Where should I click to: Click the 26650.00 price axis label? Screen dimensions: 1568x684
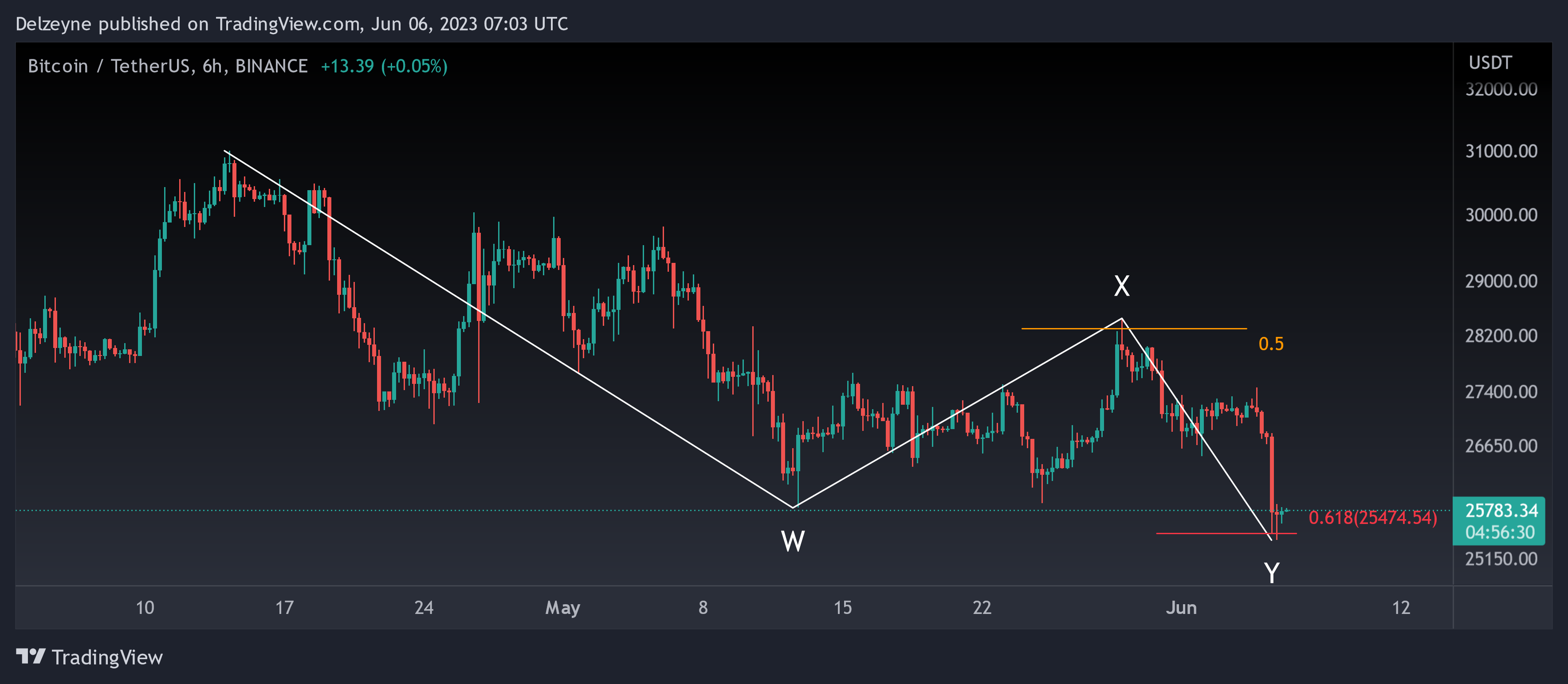click(1501, 446)
